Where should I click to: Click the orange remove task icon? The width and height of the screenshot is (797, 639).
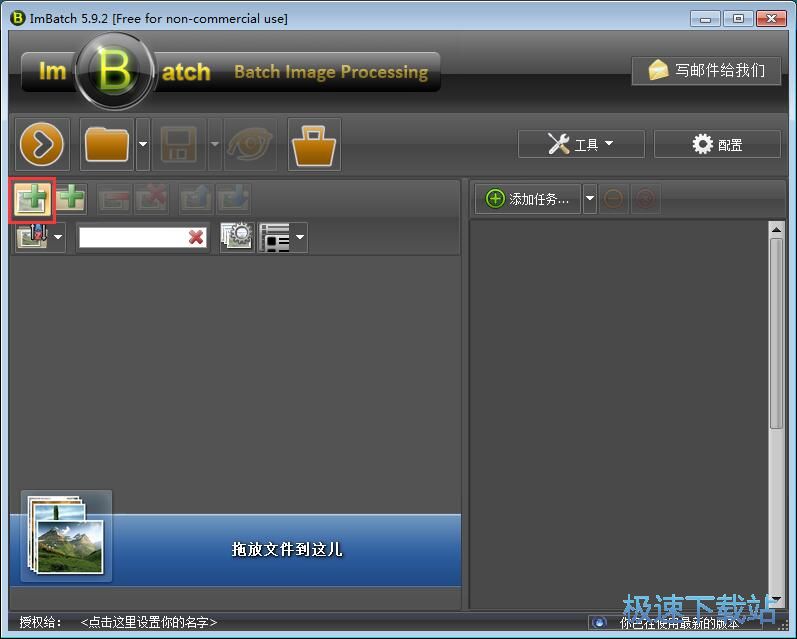click(x=614, y=199)
